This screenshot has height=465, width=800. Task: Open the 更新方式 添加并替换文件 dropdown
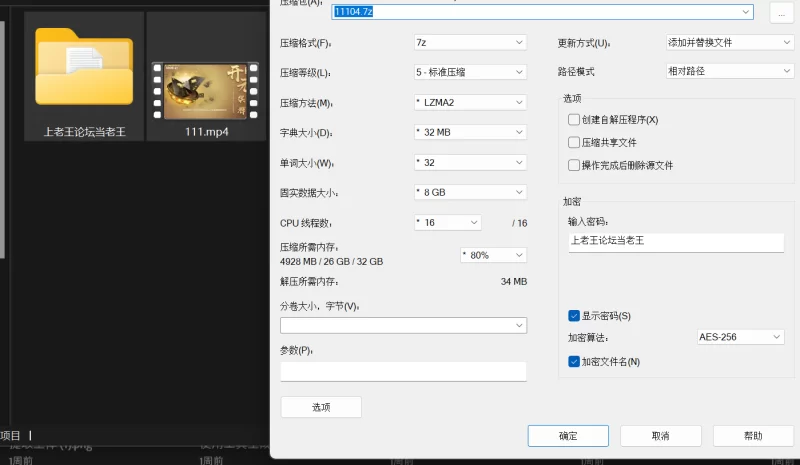(x=730, y=42)
